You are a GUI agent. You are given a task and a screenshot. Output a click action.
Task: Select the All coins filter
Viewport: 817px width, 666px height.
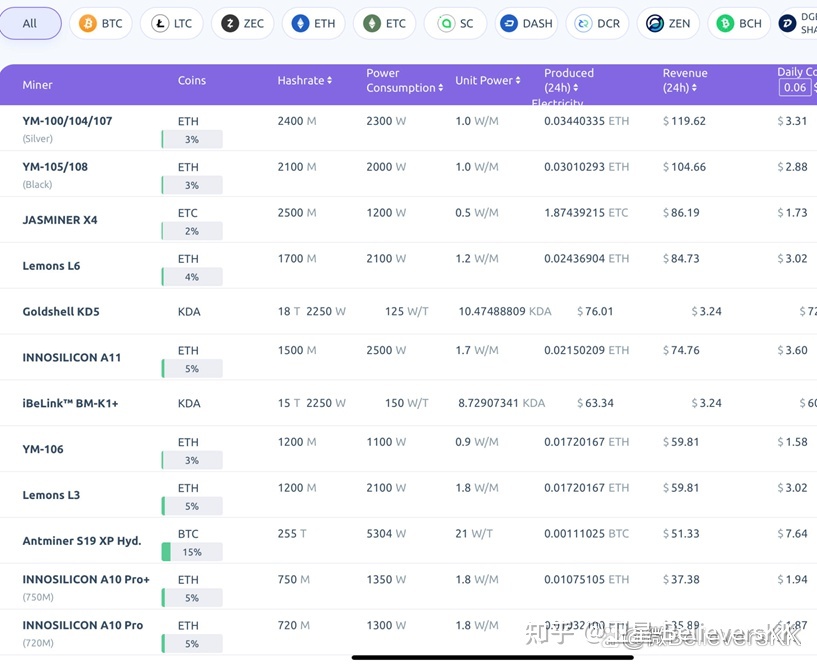[x=30, y=23]
